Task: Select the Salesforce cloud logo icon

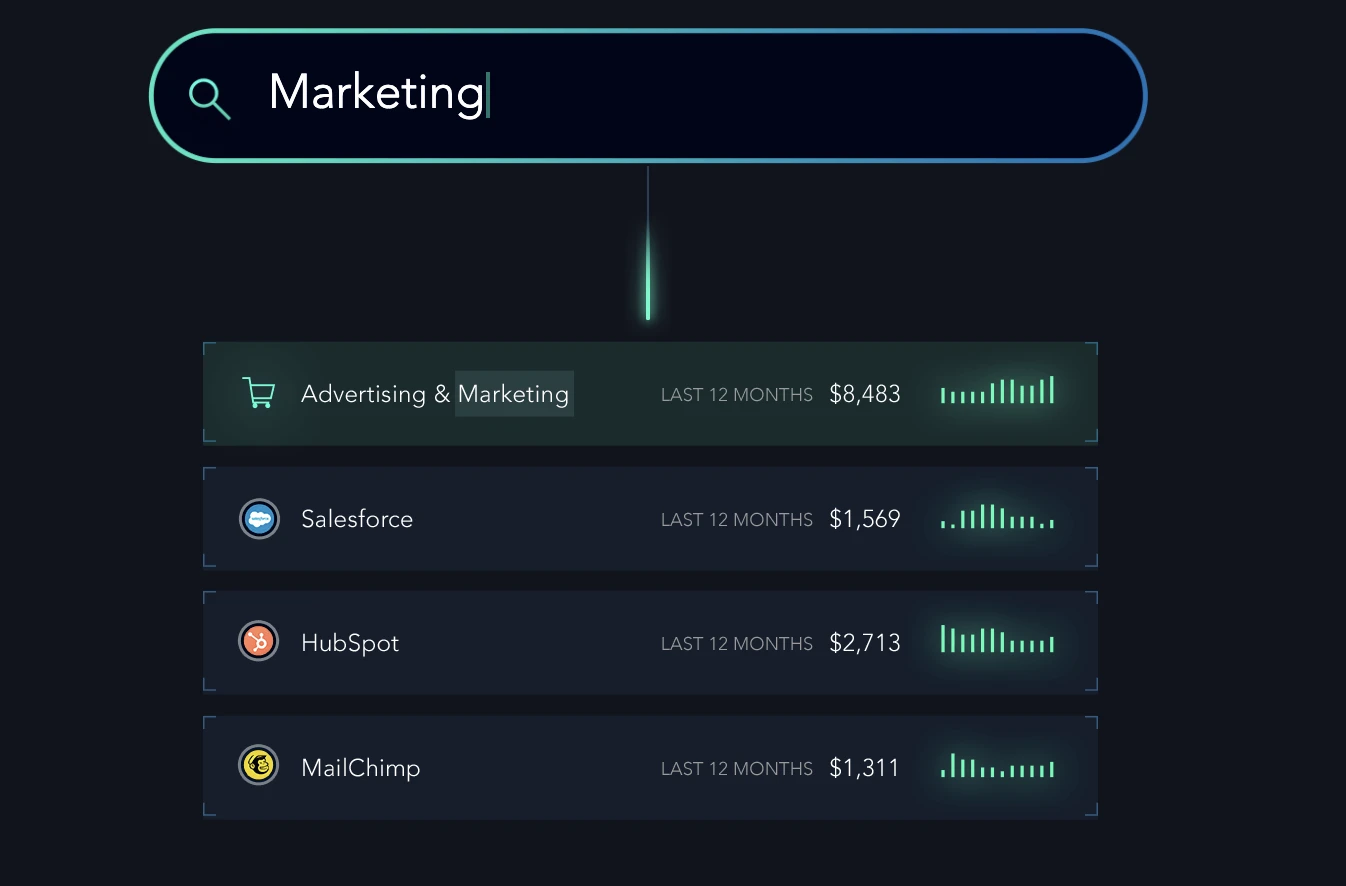Action: pyautogui.click(x=259, y=518)
